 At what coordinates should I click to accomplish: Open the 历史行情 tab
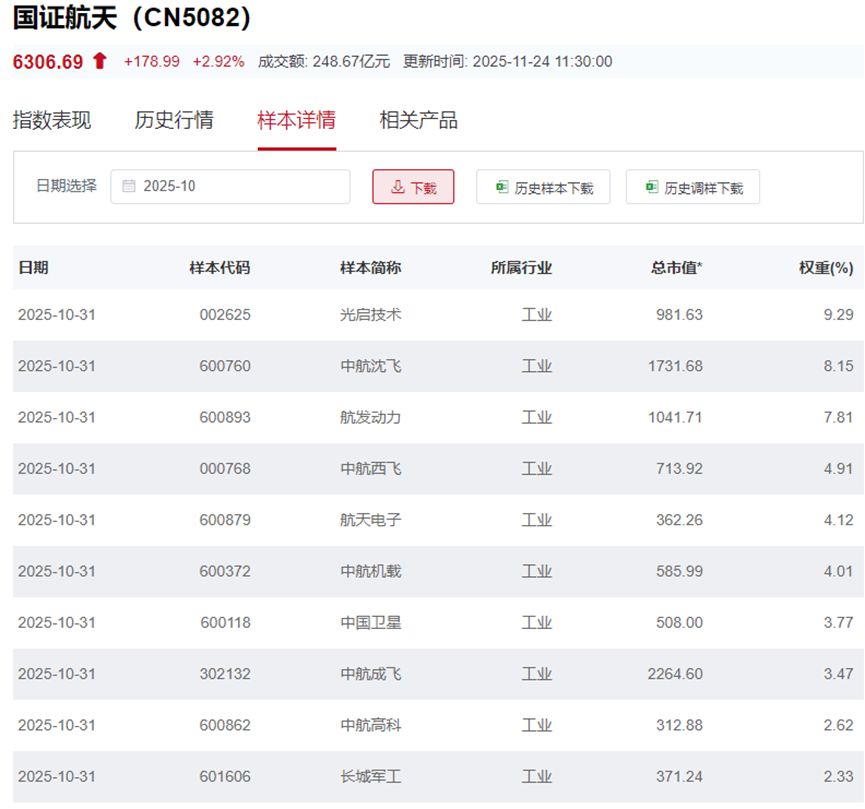(174, 121)
